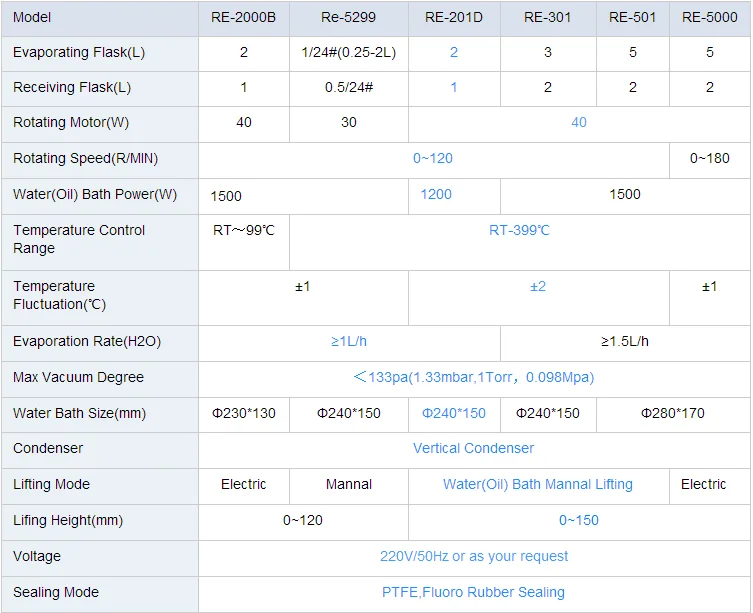Screen dimensions: 753x613
Task: Select the 0~180 rotating speed cell
Action: click(710, 158)
